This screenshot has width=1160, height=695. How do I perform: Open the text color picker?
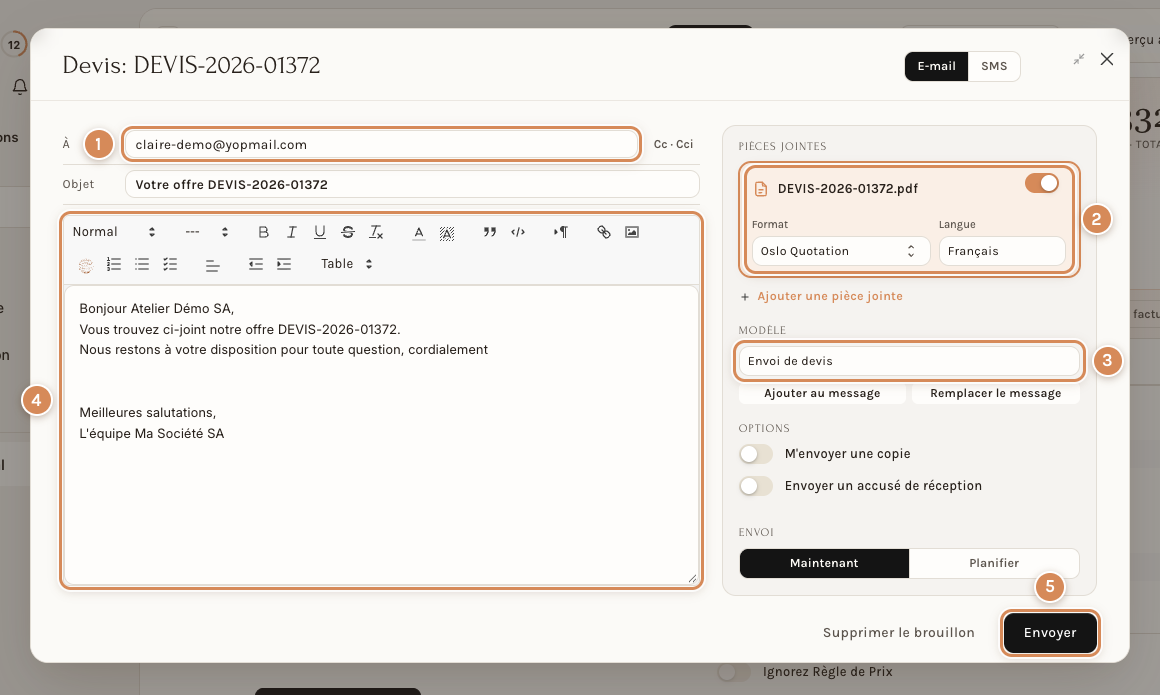[419, 232]
